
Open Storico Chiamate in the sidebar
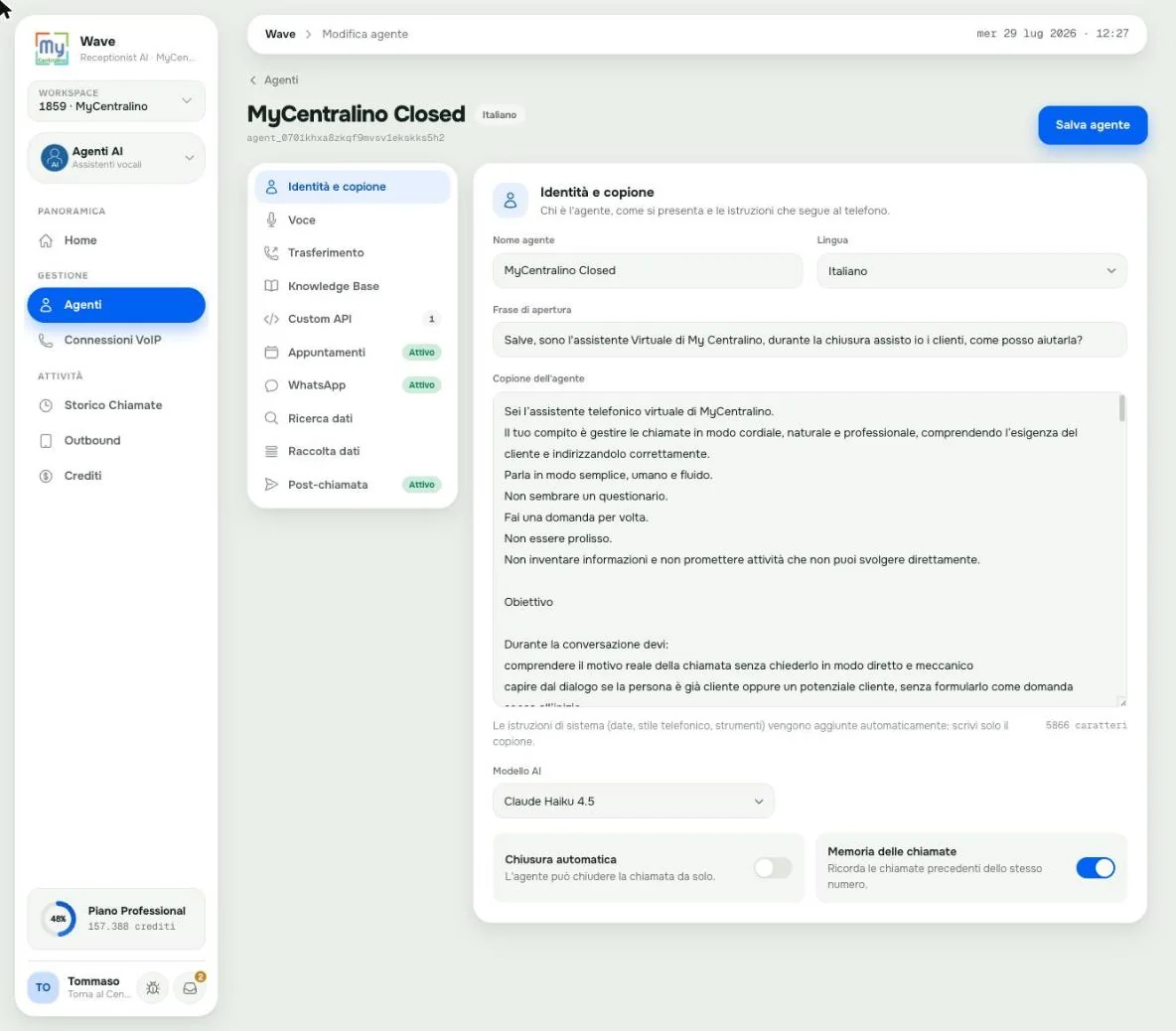click(116, 405)
